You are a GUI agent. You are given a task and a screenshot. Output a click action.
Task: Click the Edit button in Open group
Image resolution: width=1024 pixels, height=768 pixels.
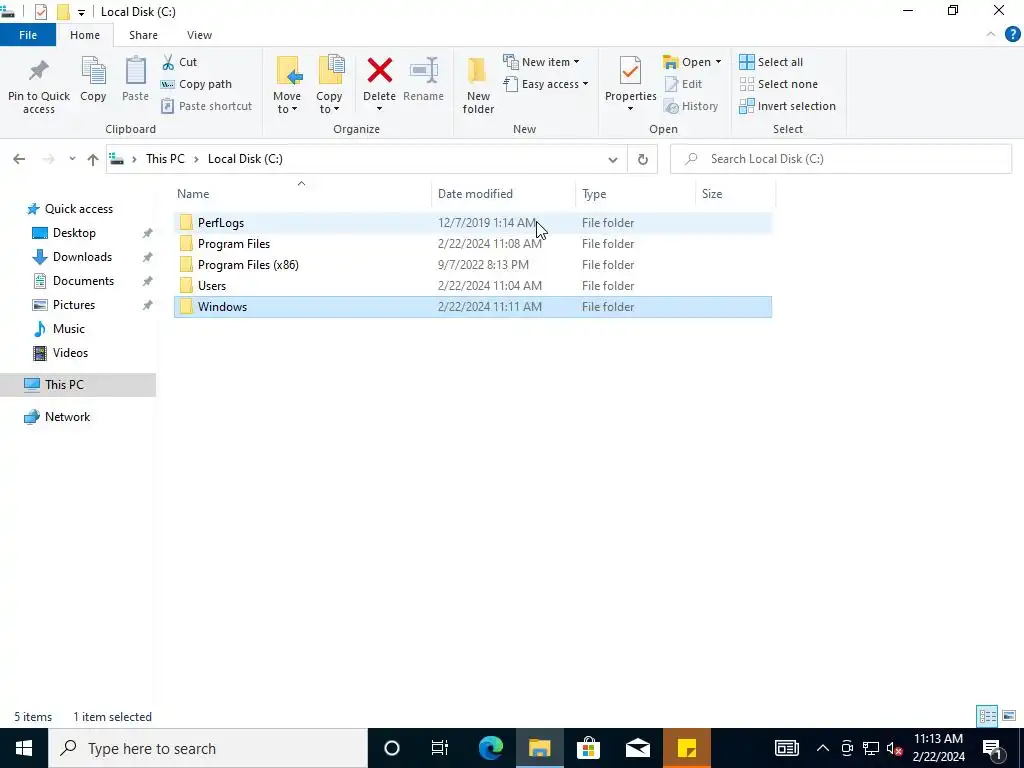683,84
